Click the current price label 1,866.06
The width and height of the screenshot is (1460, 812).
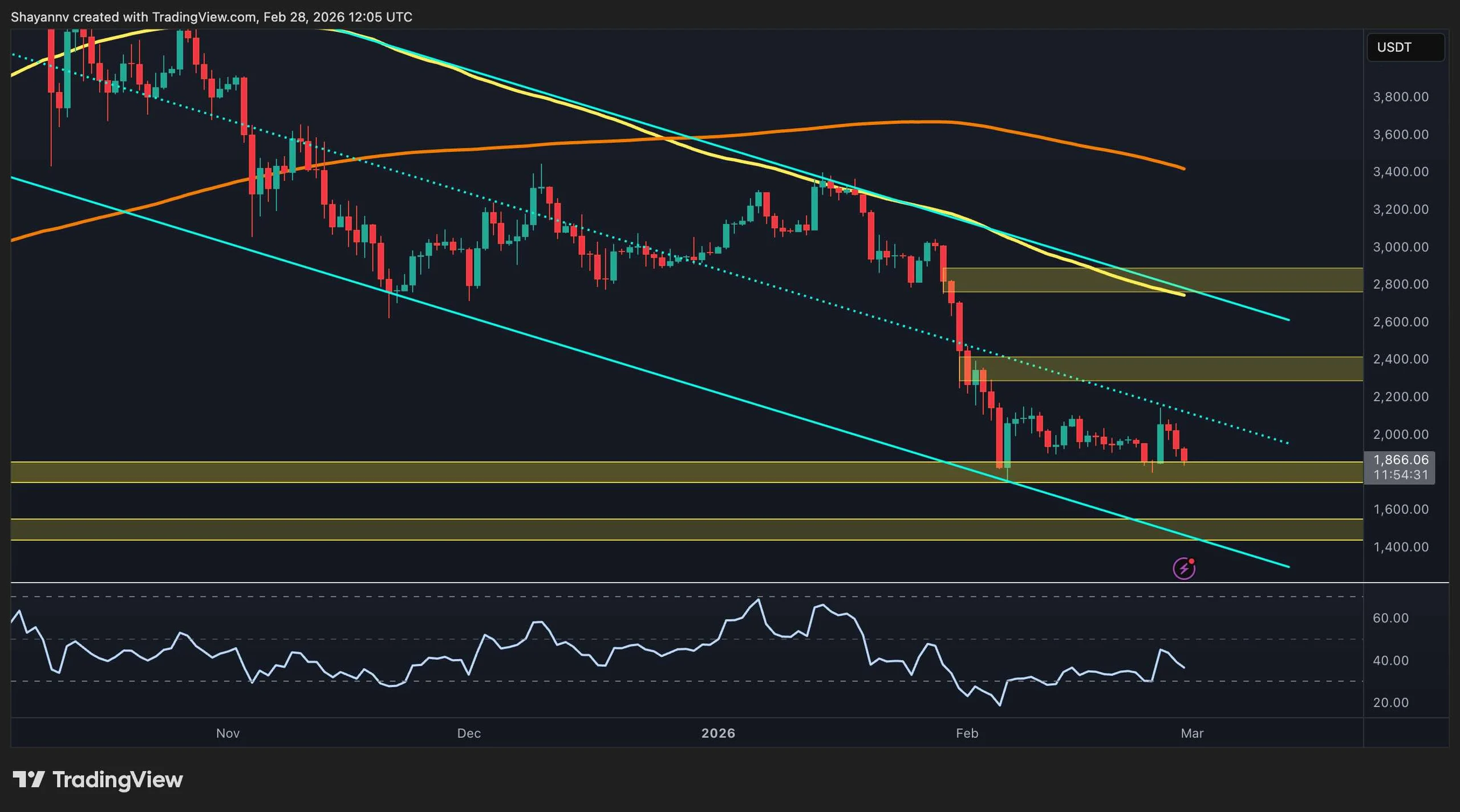pyautogui.click(x=1401, y=459)
